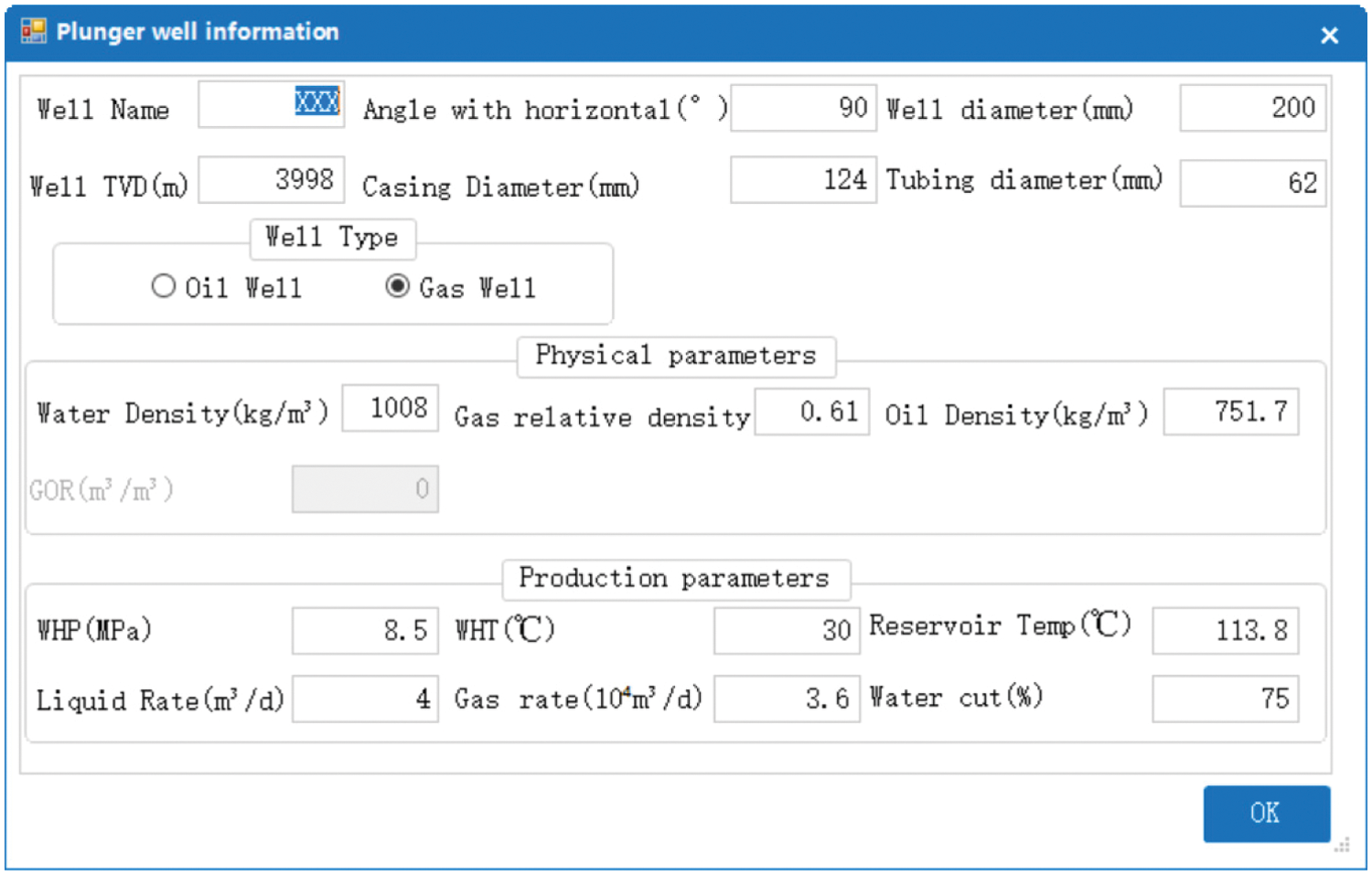The height and width of the screenshot is (875, 1372).
Task: Click the Well TVD input box
Action: [271, 180]
